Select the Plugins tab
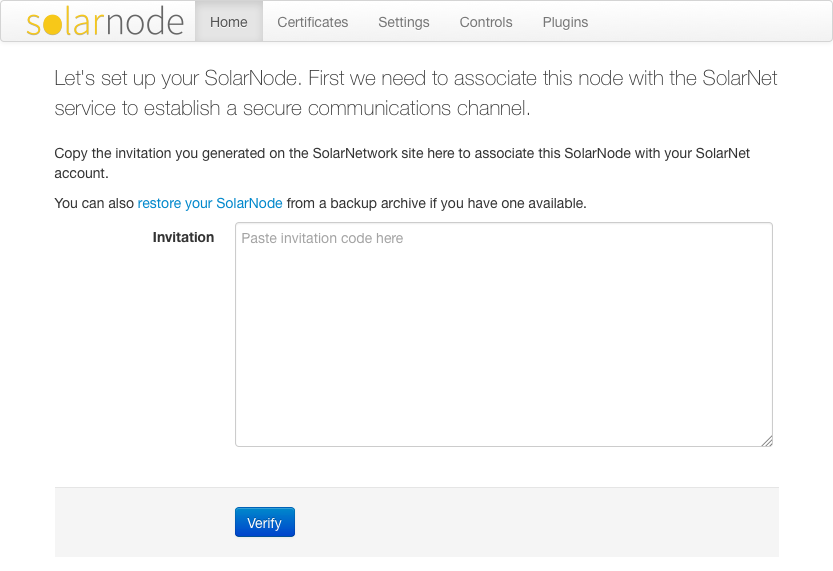833x571 pixels. pyautogui.click(x=565, y=22)
